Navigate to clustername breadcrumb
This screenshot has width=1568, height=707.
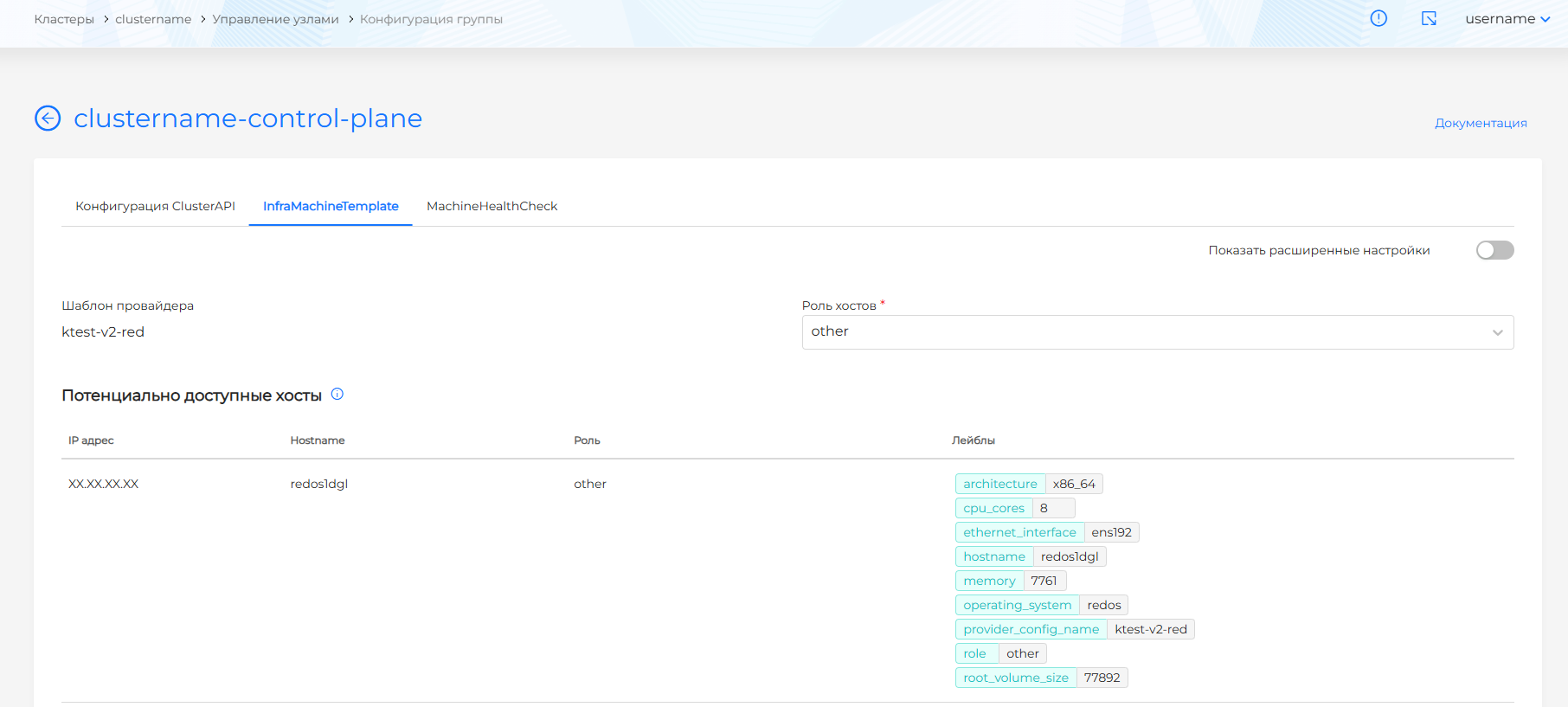tap(153, 19)
